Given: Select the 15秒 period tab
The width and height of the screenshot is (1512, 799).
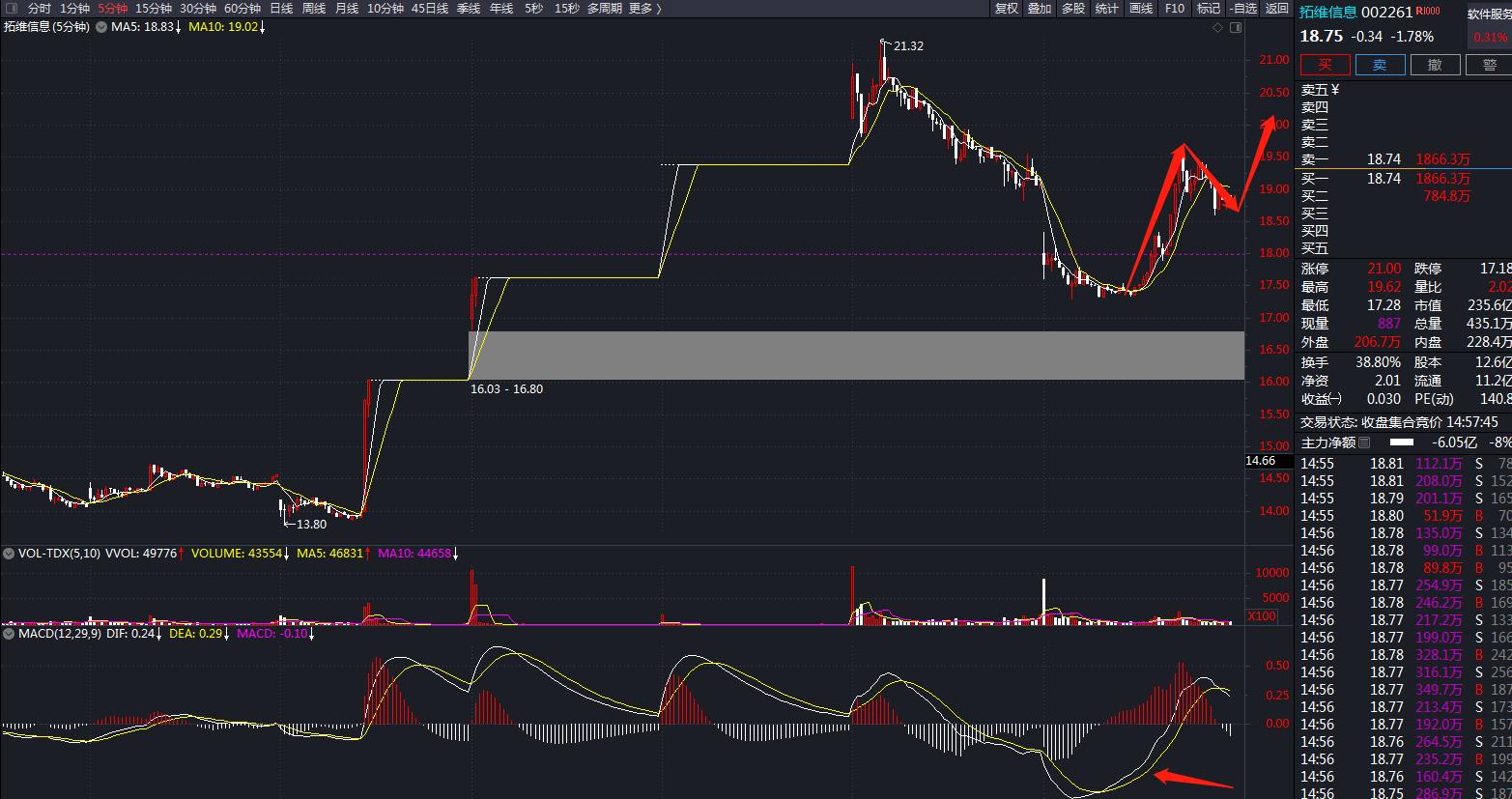Looking at the screenshot, I should 567,8.
